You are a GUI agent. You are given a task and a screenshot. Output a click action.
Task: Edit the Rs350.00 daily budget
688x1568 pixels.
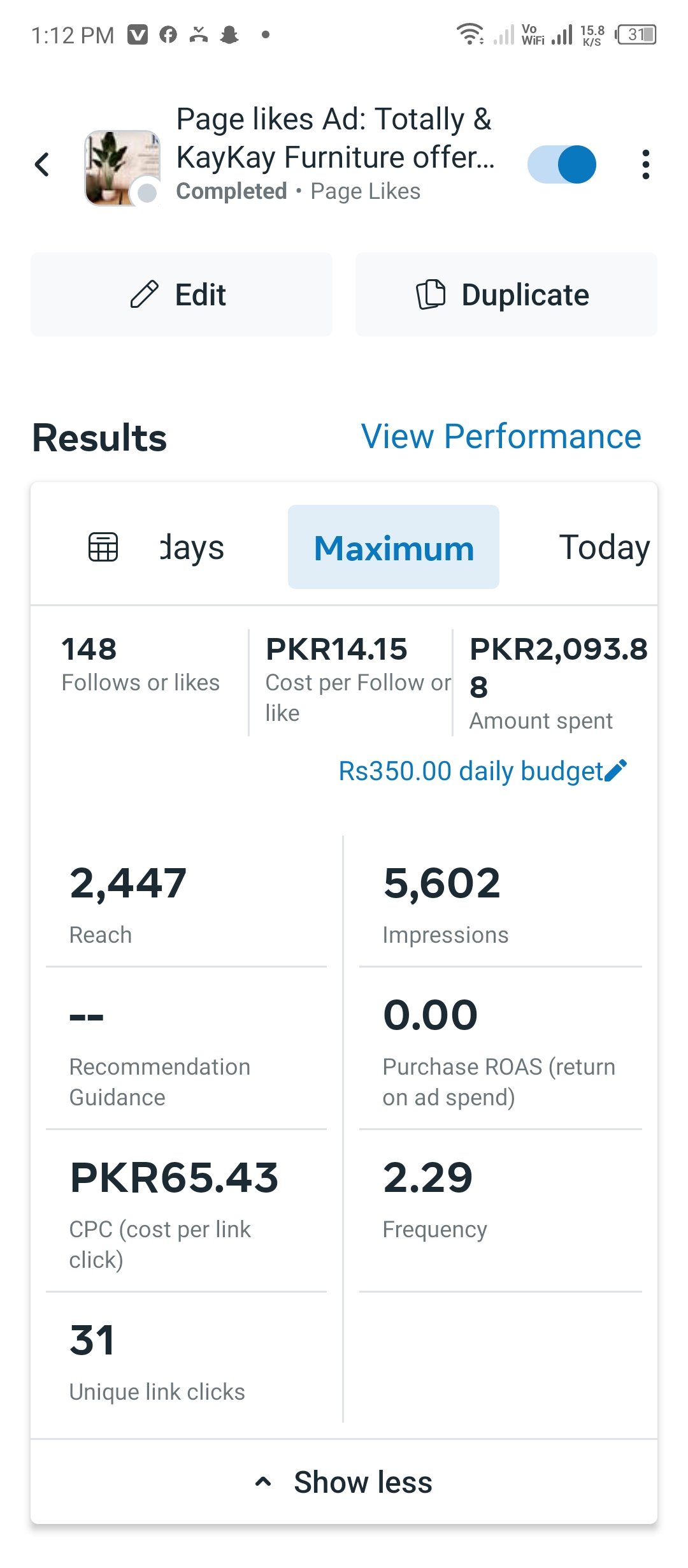tap(470, 771)
